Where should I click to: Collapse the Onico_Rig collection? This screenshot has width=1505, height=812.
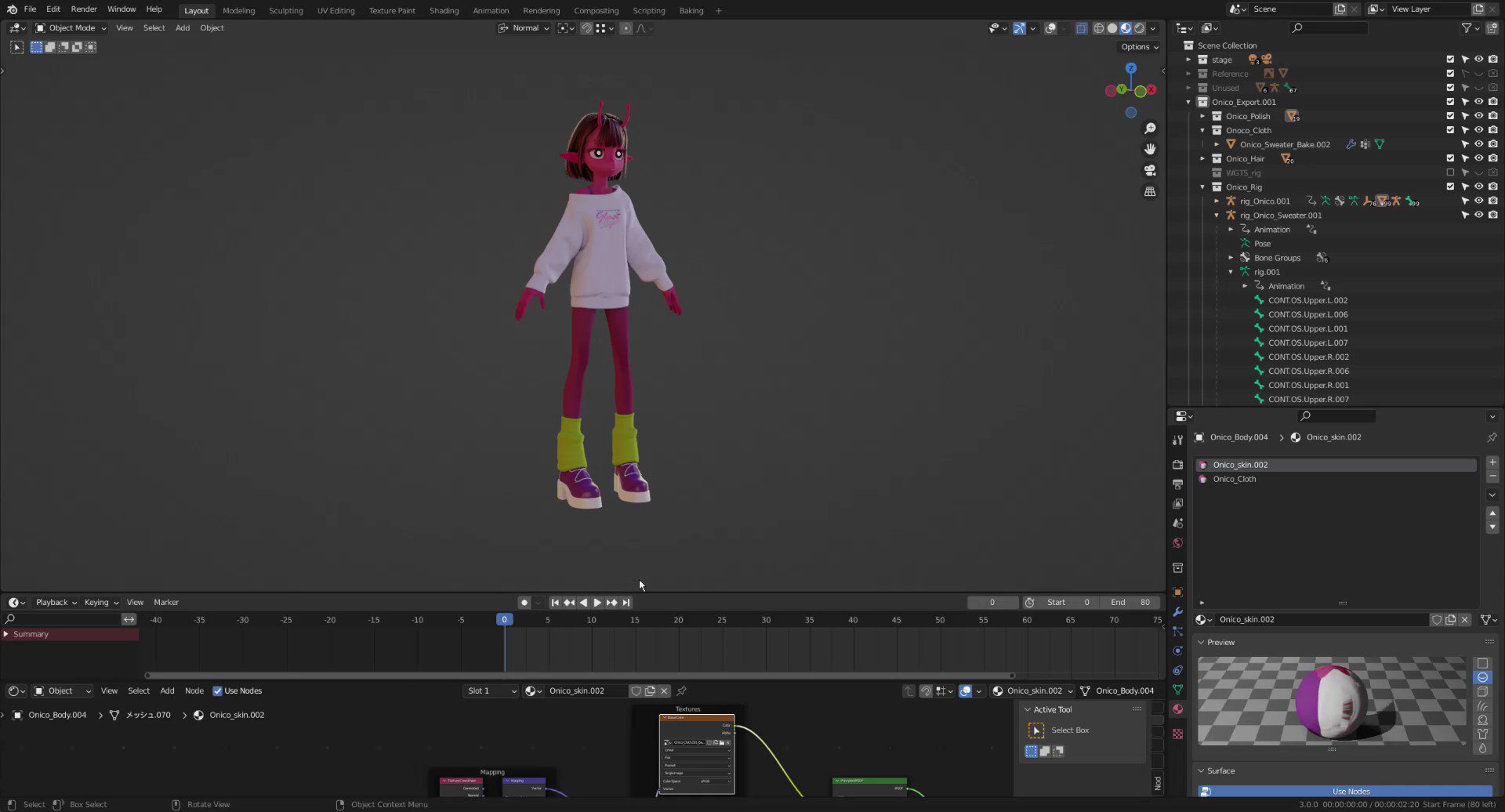pos(1202,187)
